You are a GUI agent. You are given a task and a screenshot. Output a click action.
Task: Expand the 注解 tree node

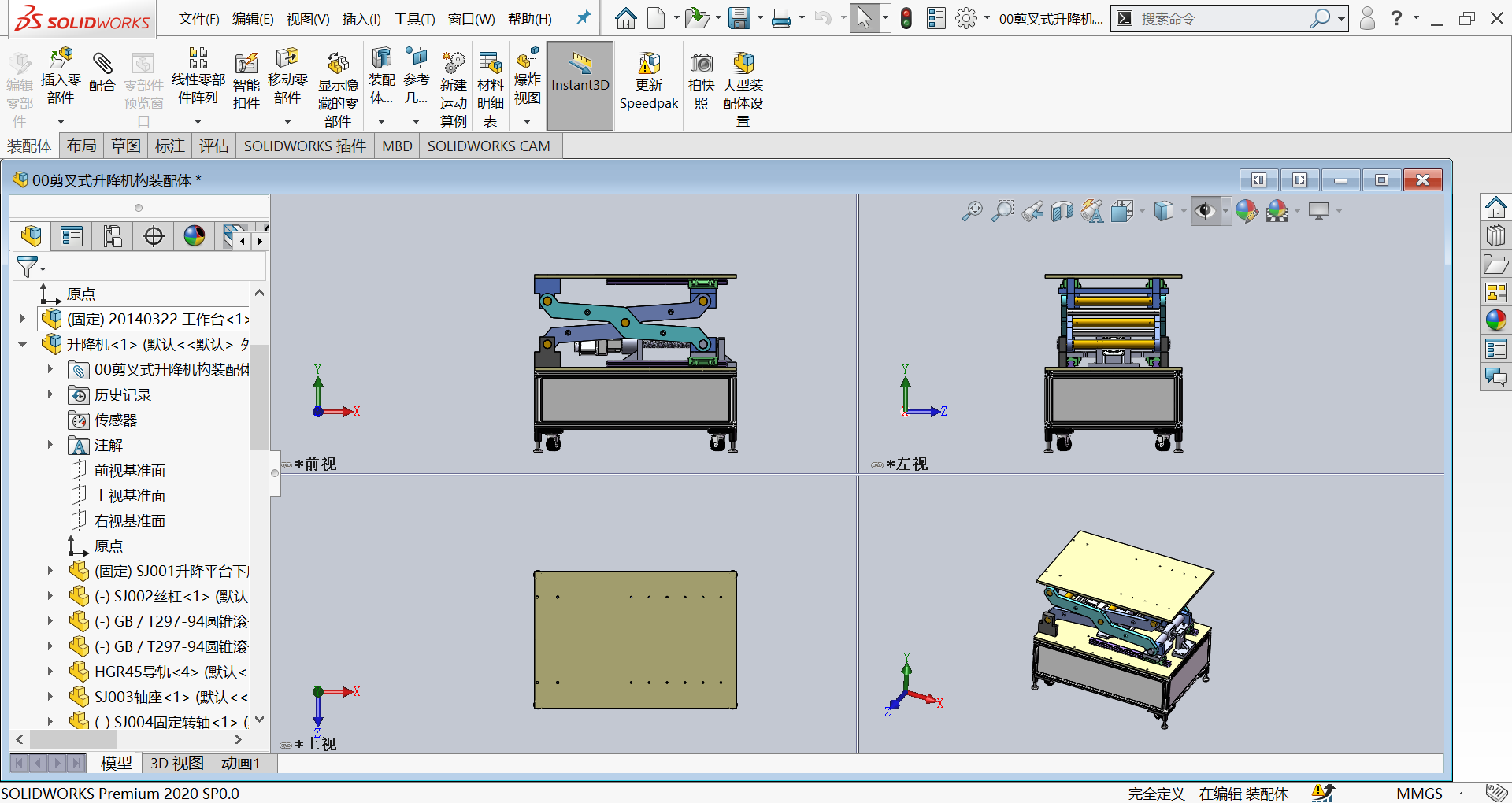[x=50, y=445]
